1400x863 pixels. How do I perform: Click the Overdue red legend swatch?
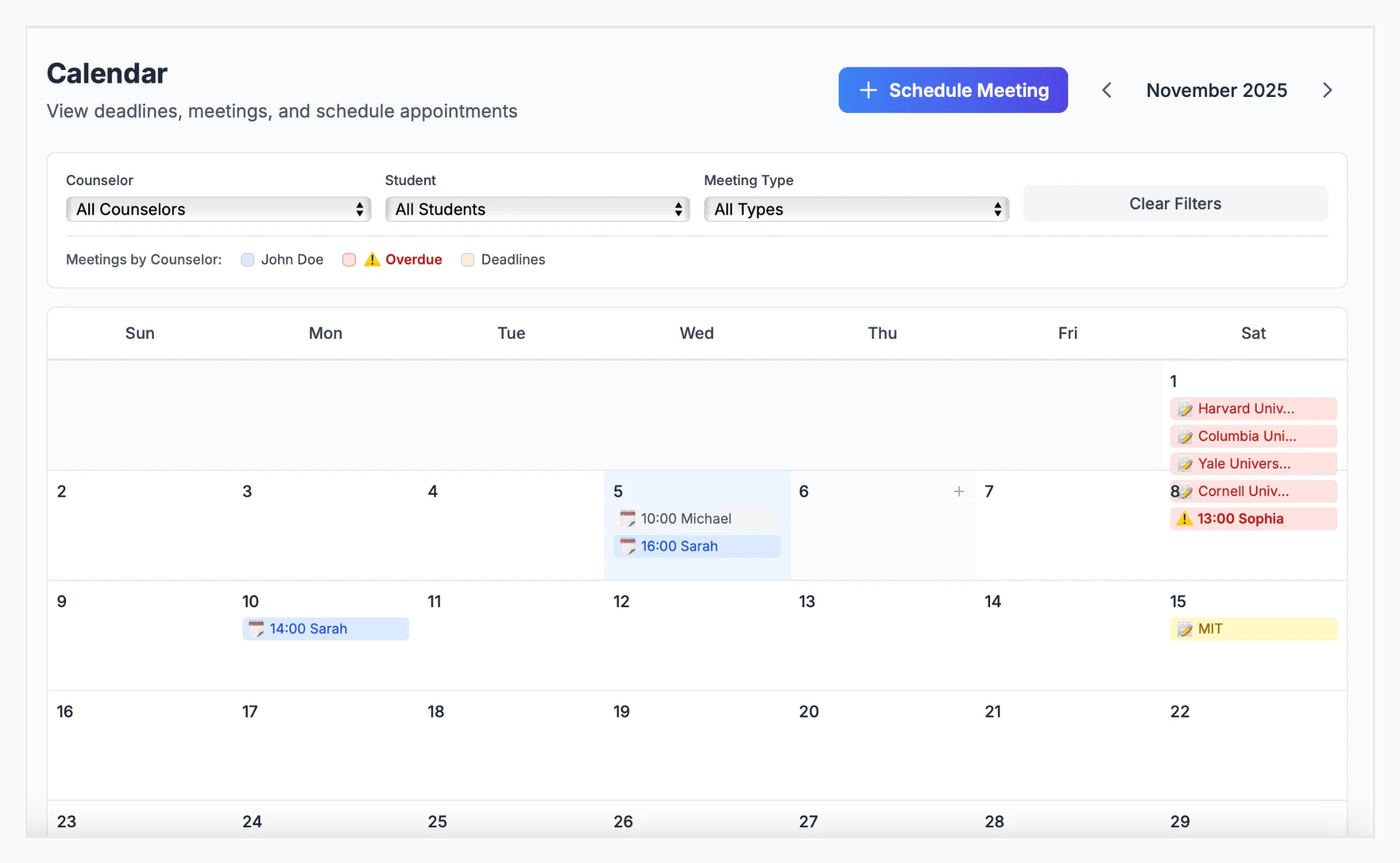349,260
